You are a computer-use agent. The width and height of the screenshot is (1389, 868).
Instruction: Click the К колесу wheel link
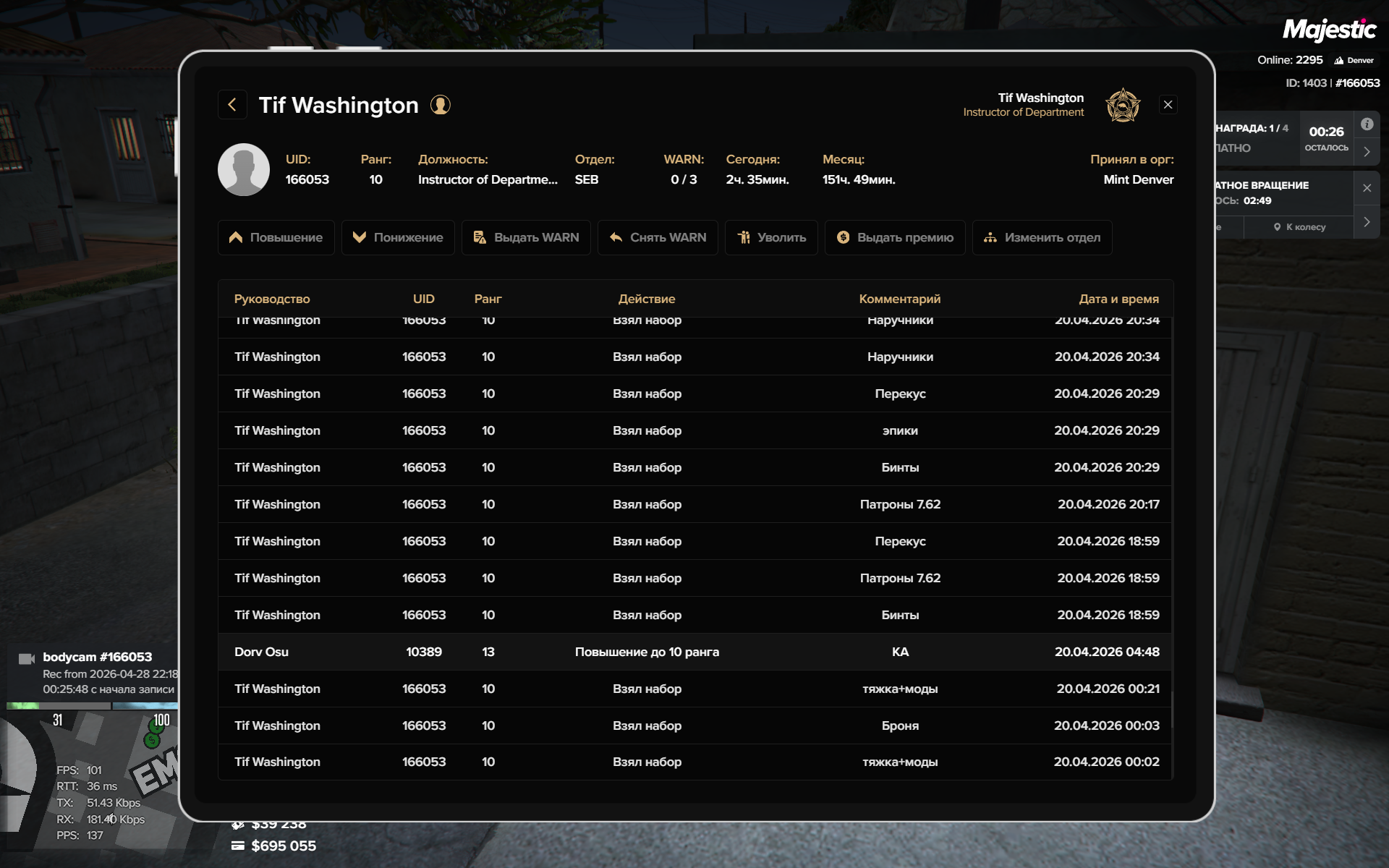[x=1299, y=227]
